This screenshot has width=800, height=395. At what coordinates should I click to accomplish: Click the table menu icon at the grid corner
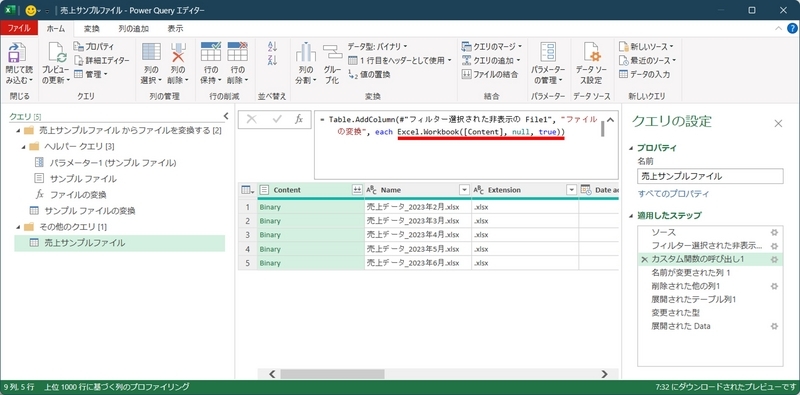(x=247, y=190)
